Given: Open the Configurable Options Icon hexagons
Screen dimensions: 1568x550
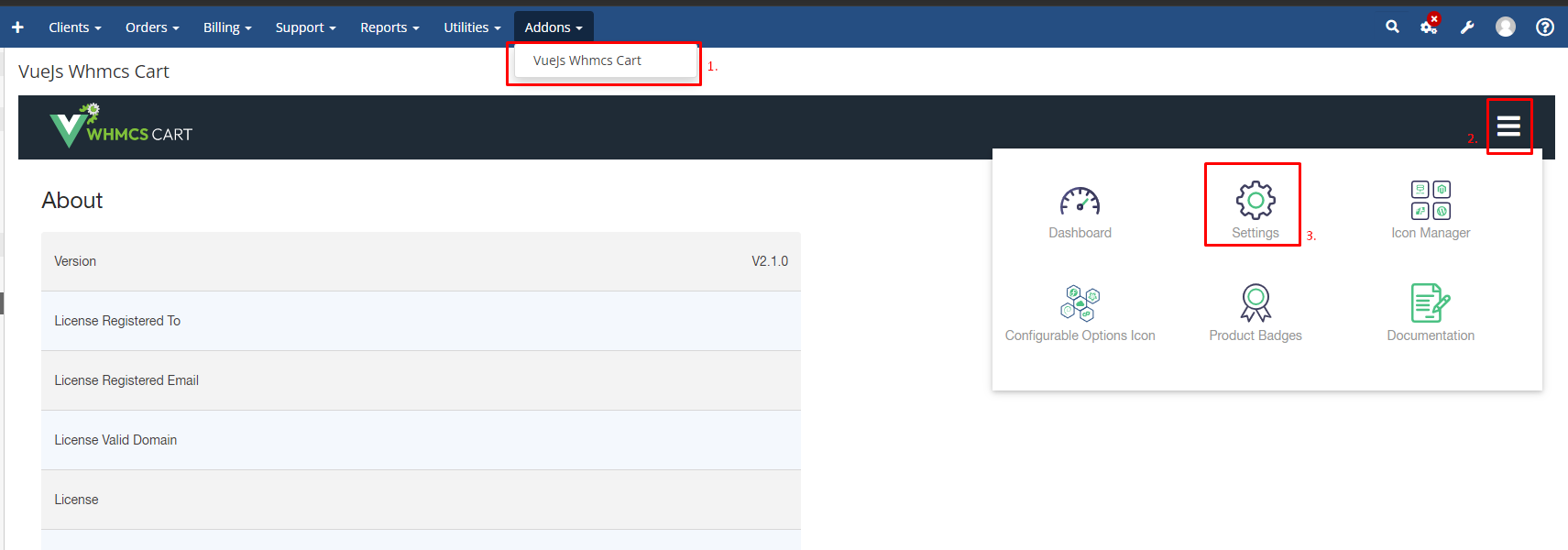Looking at the screenshot, I should point(1080,303).
